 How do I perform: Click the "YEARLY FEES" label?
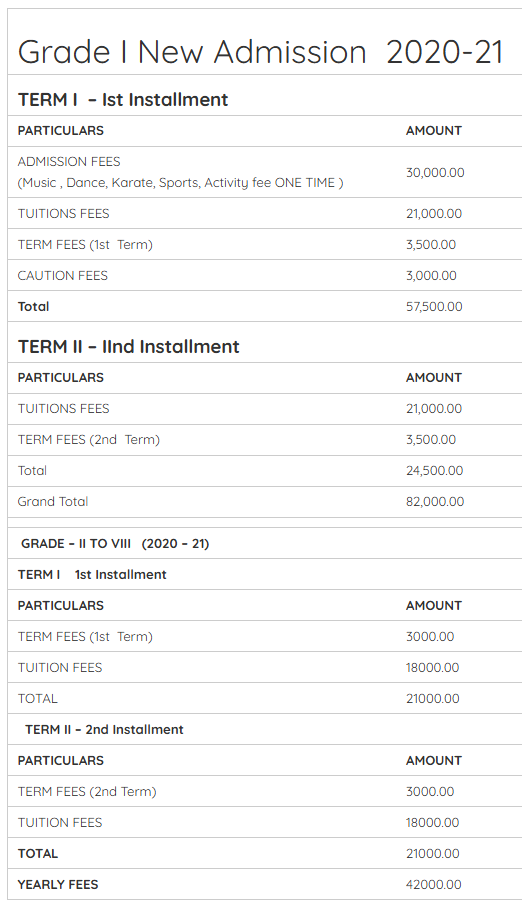coord(58,885)
